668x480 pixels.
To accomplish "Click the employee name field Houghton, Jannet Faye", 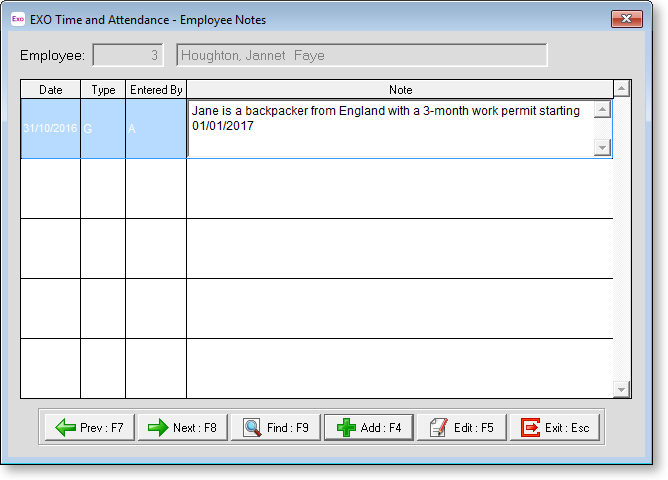I will pyautogui.click(x=361, y=56).
